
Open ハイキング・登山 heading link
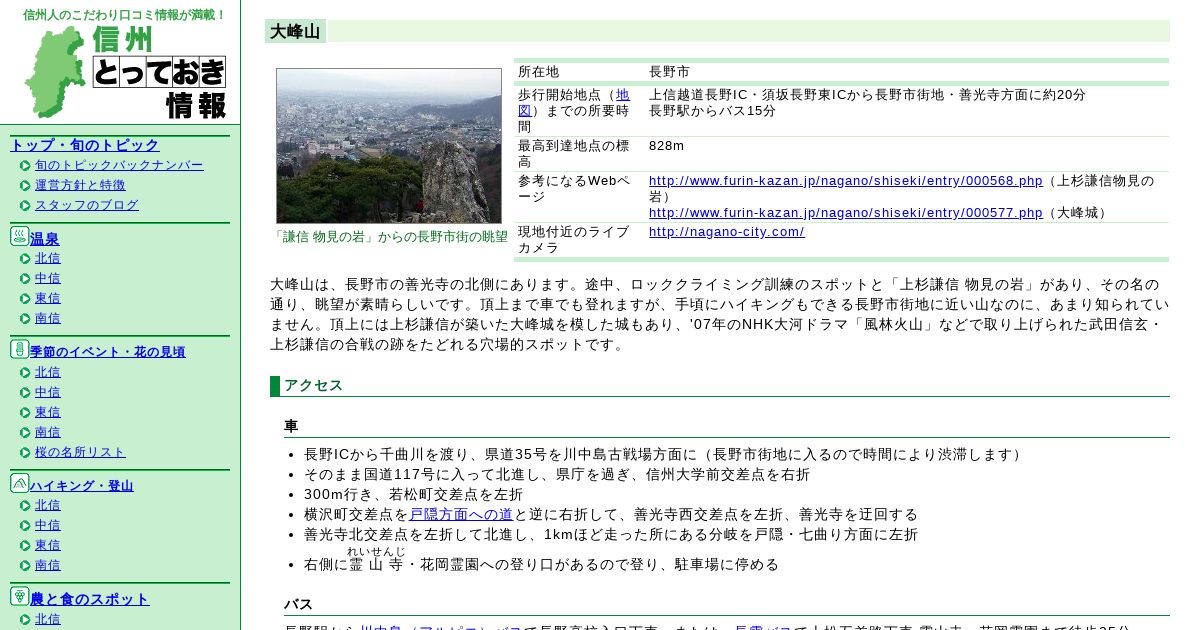(x=82, y=486)
